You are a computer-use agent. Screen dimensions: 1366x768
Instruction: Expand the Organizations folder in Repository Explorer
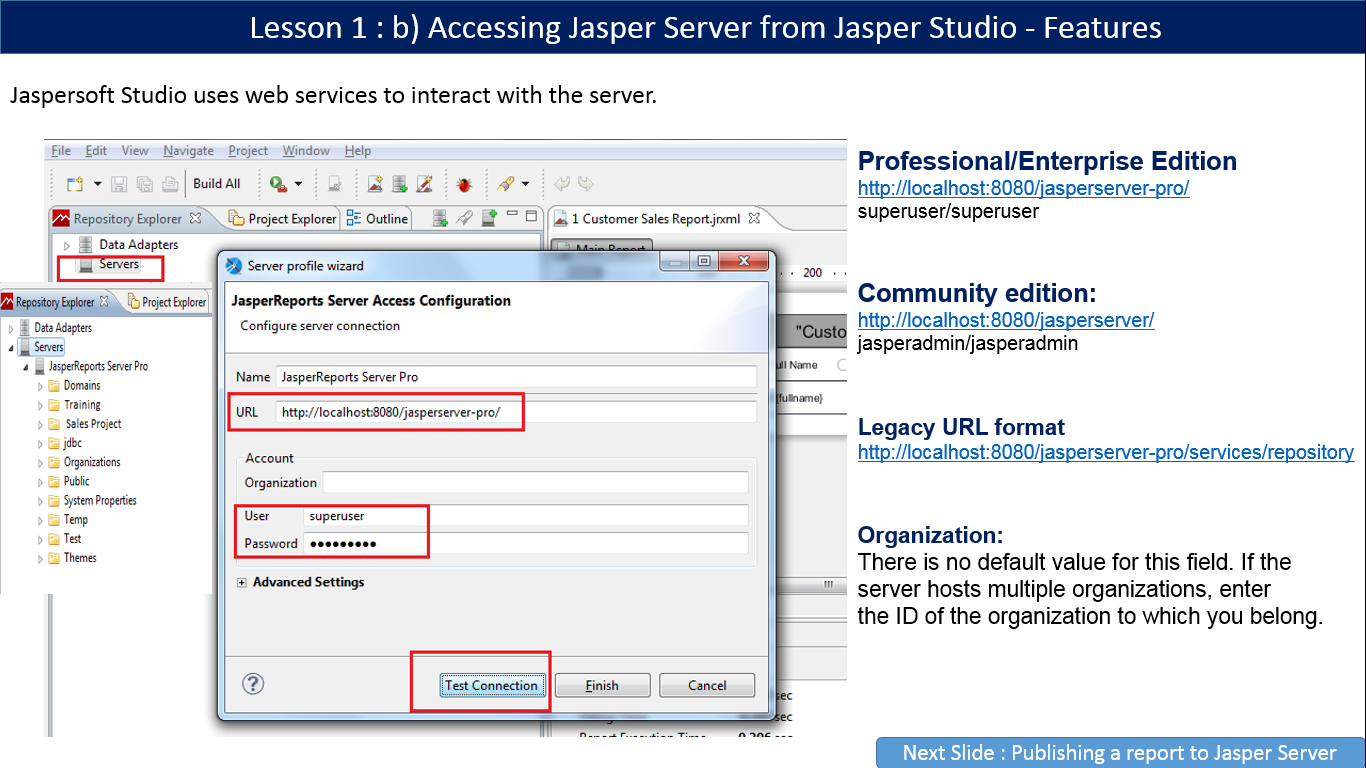(40, 461)
